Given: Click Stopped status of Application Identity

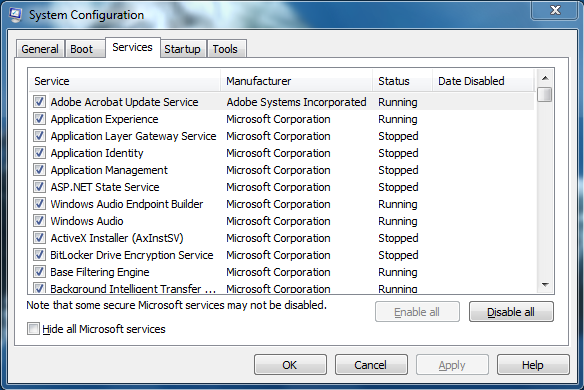Looking at the screenshot, I should pos(398,153).
